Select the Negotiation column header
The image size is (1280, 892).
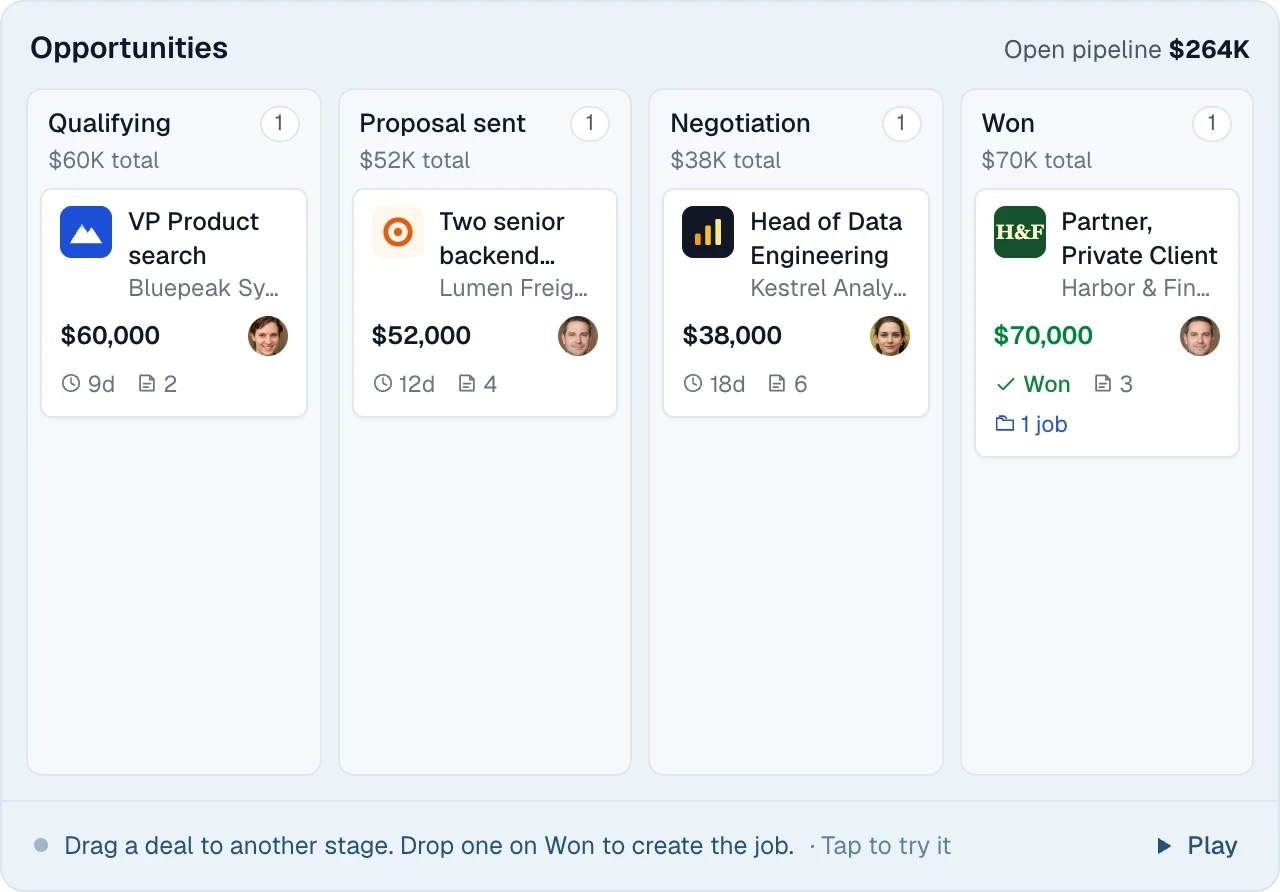point(741,123)
